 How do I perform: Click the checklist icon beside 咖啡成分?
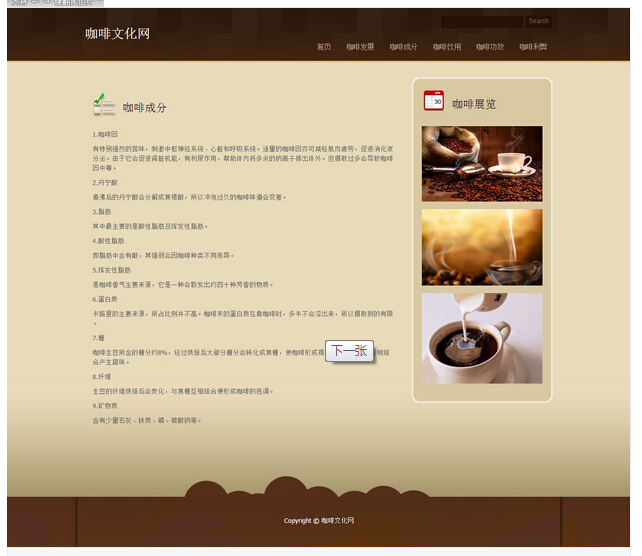104,104
